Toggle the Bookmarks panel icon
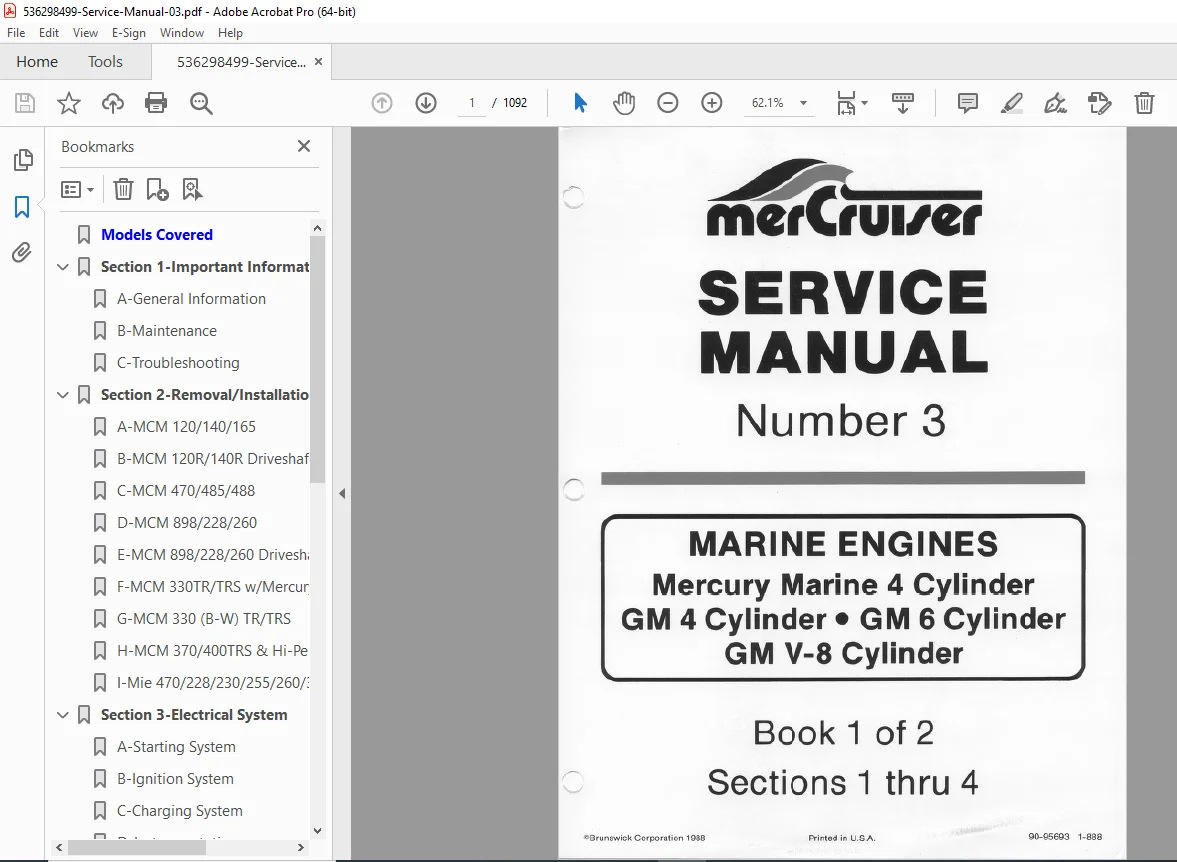This screenshot has width=1177, height=862. pos(23,206)
